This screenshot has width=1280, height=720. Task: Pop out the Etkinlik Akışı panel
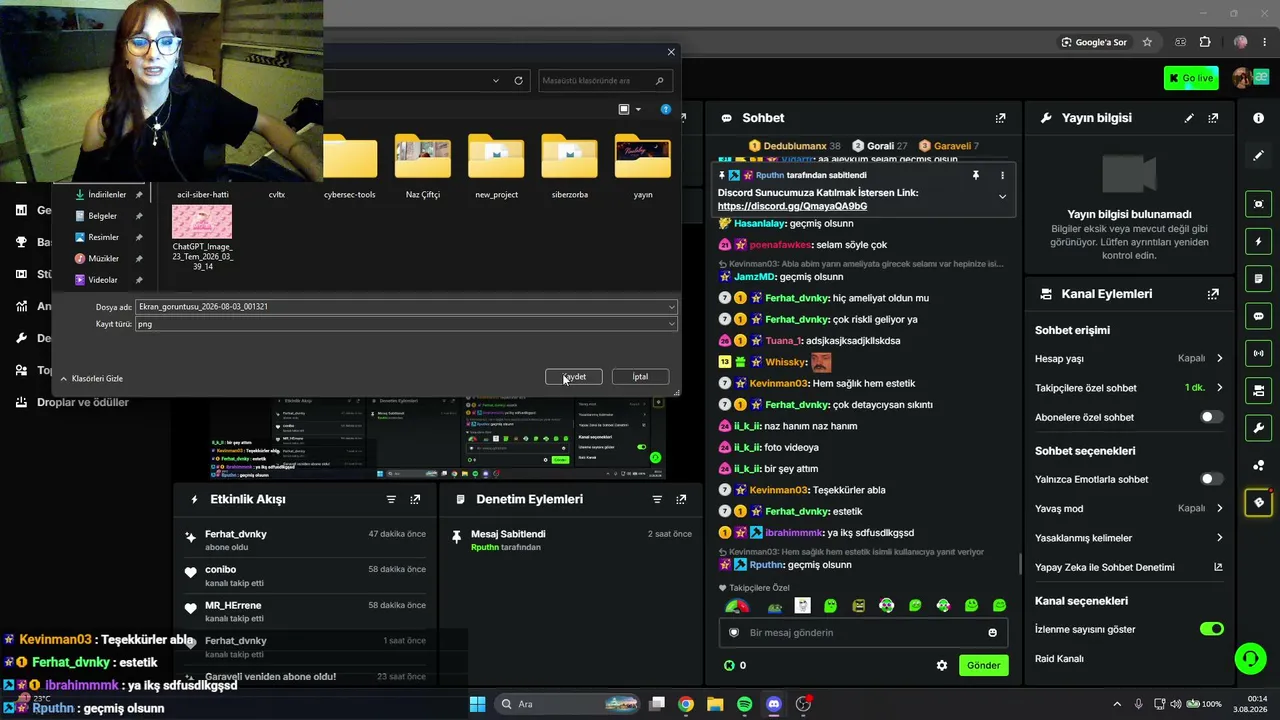pyautogui.click(x=415, y=499)
